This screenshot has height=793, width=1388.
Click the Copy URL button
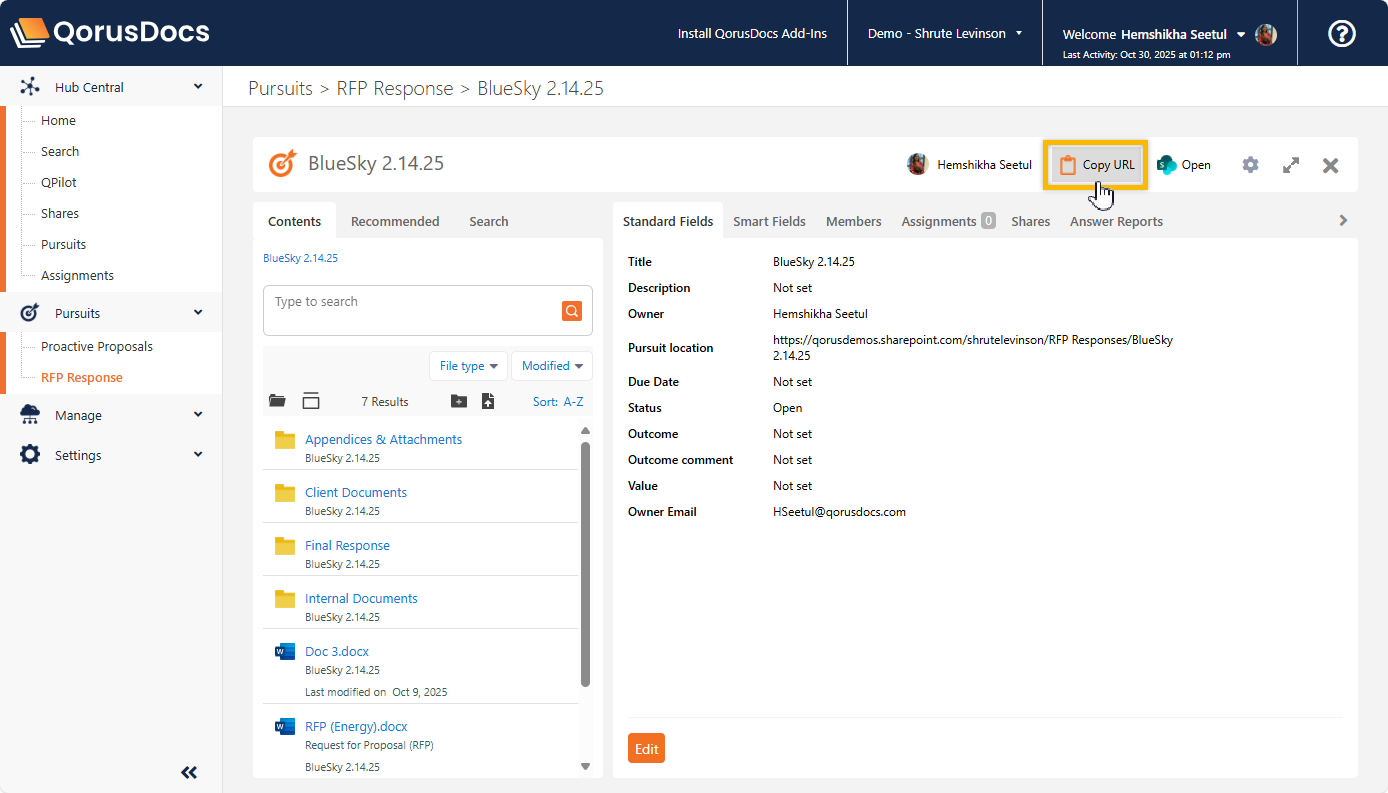(x=1096, y=165)
